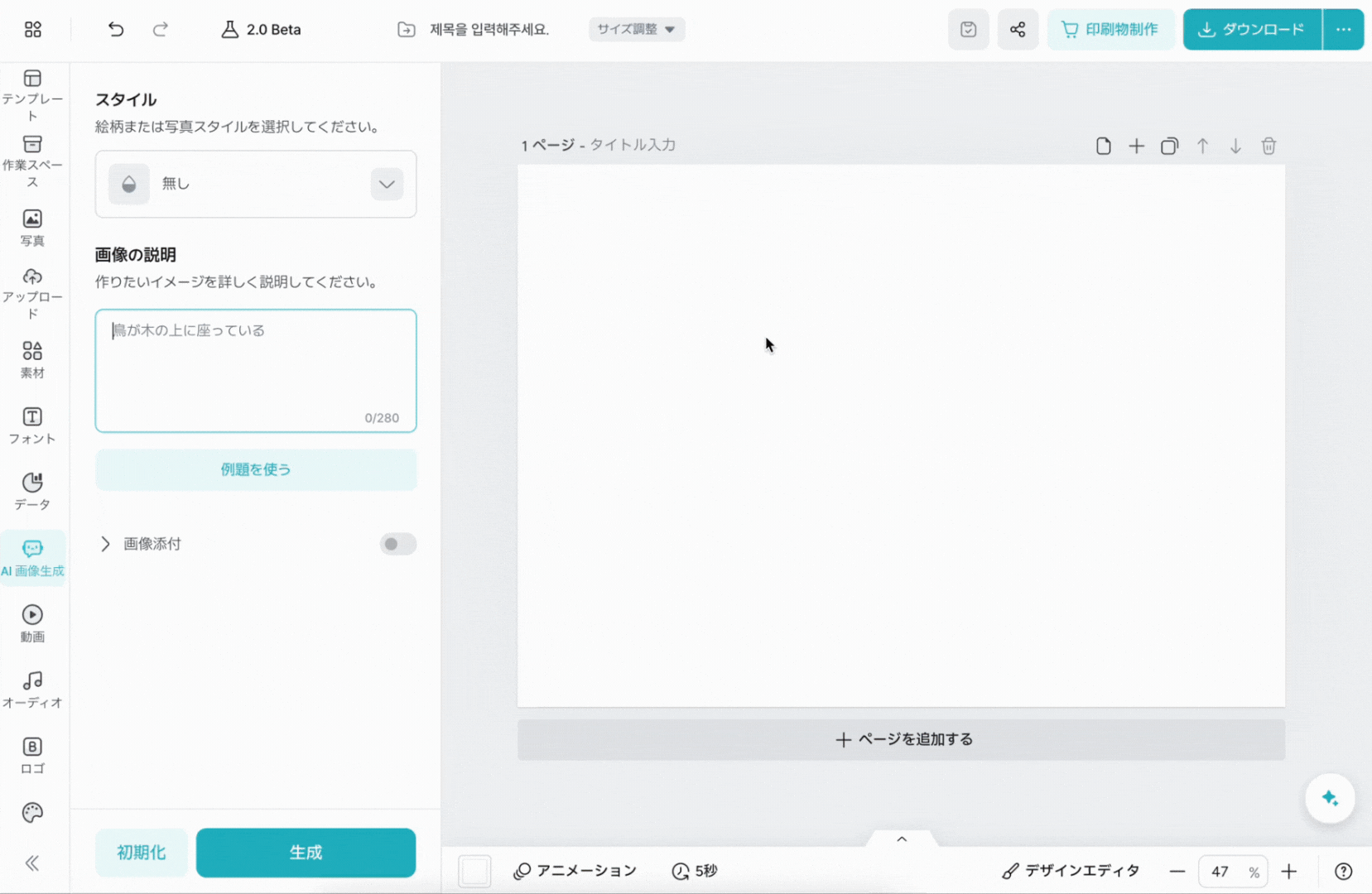The height and width of the screenshot is (894, 1372).
Task: Select the 素材 sidebar icon
Action: [32, 358]
